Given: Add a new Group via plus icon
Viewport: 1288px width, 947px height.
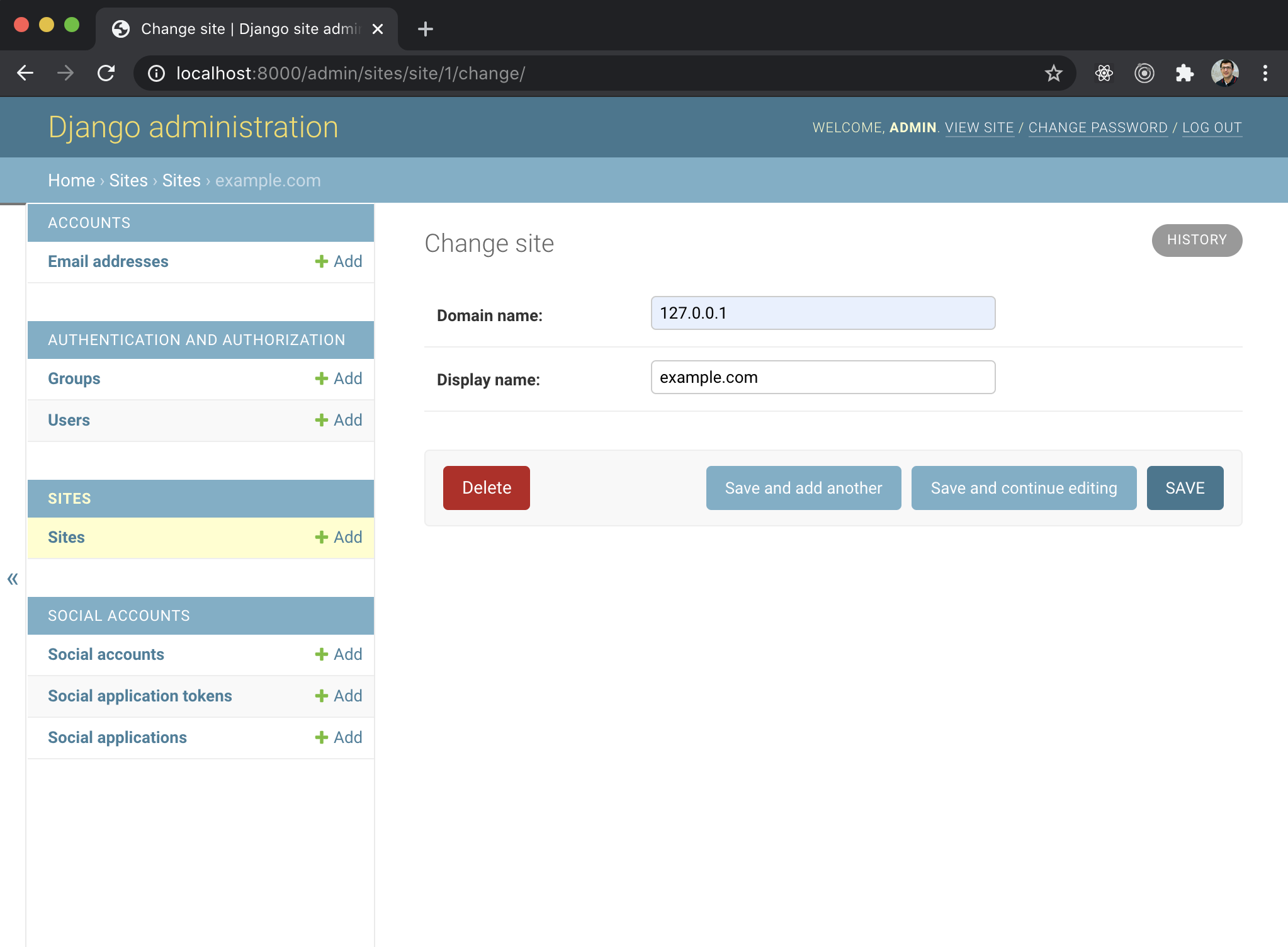Looking at the screenshot, I should click(339, 378).
